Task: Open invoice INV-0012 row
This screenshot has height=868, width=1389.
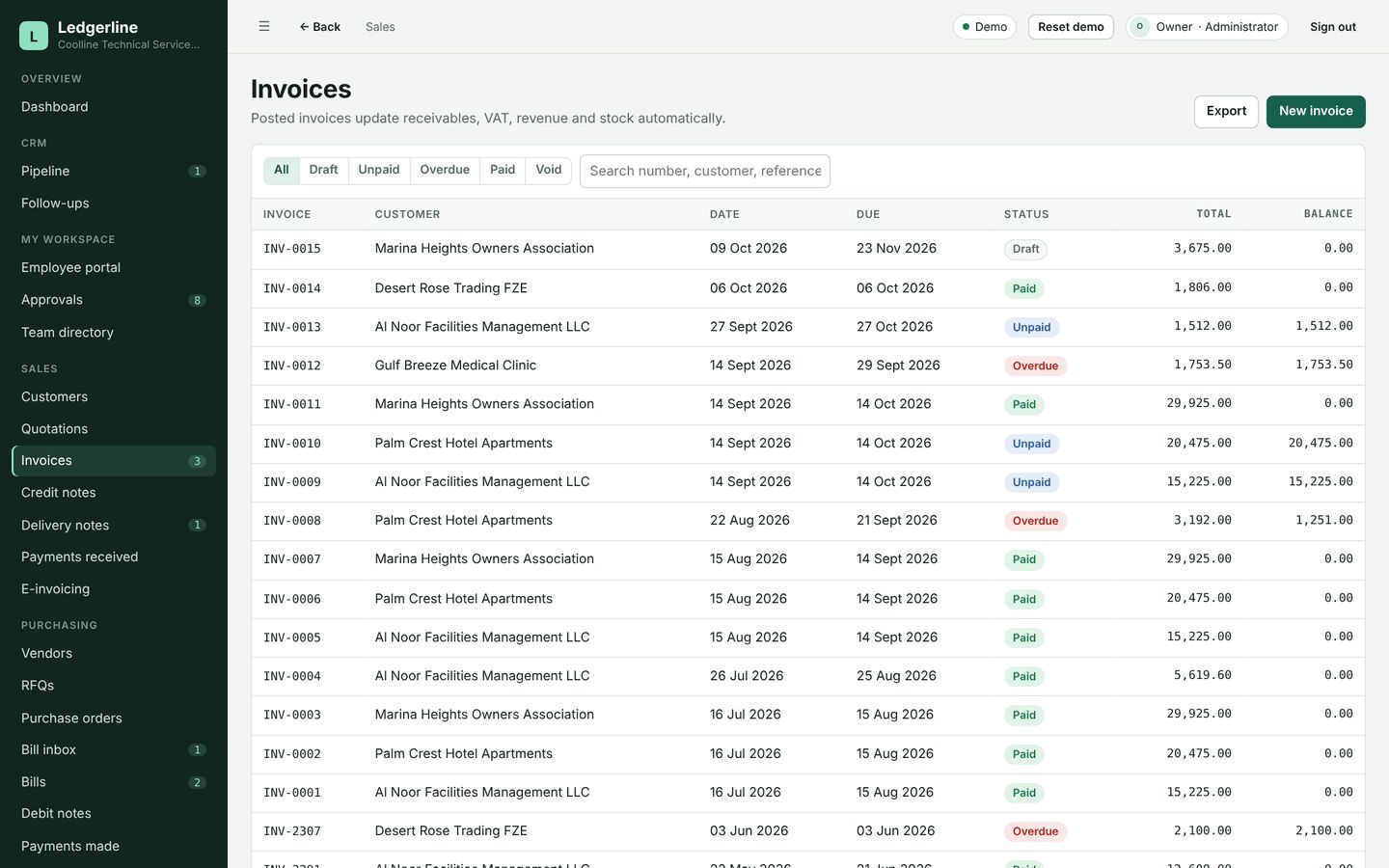Action: click(x=808, y=366)
